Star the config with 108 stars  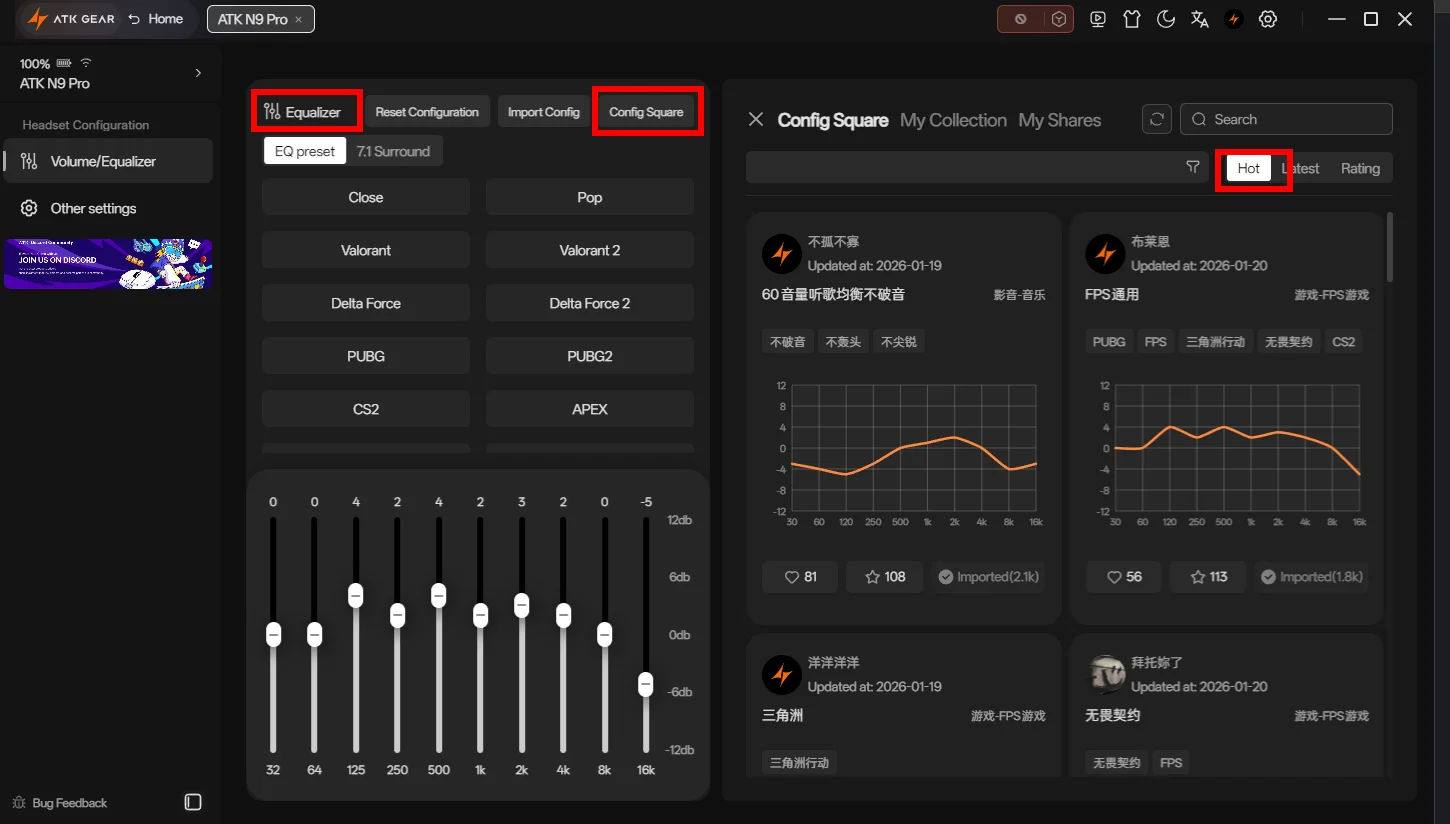pyautogui.click(x=884, y=577)
